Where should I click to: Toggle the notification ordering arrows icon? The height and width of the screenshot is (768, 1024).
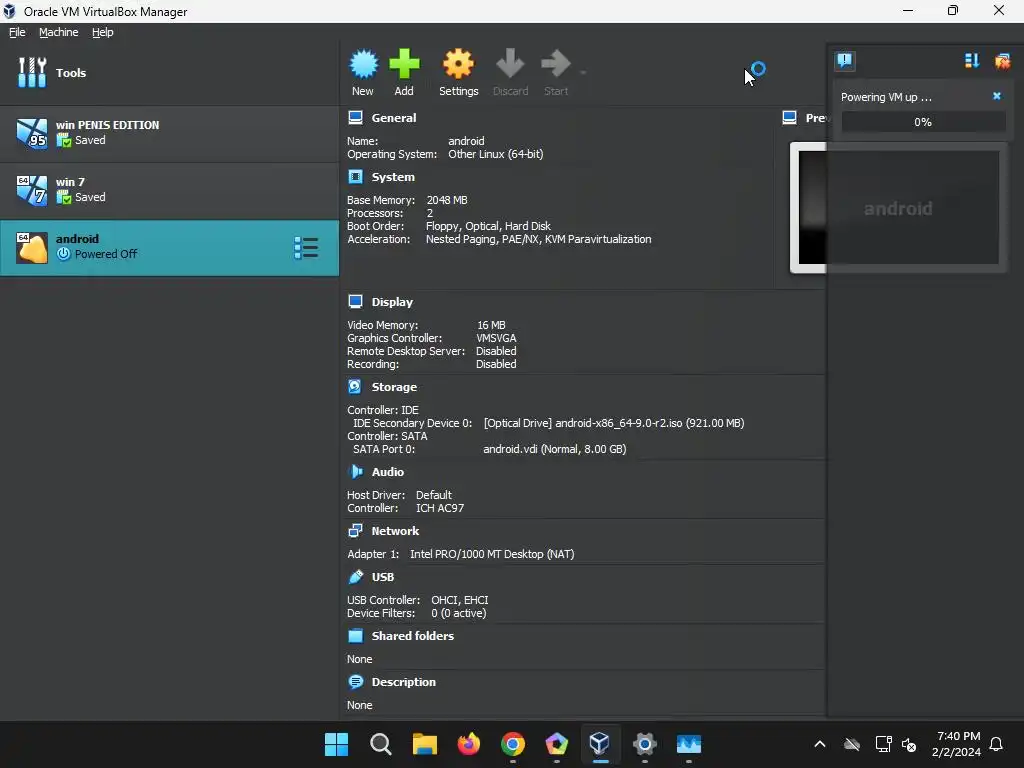pyautogui.click(x=972, y=61)
